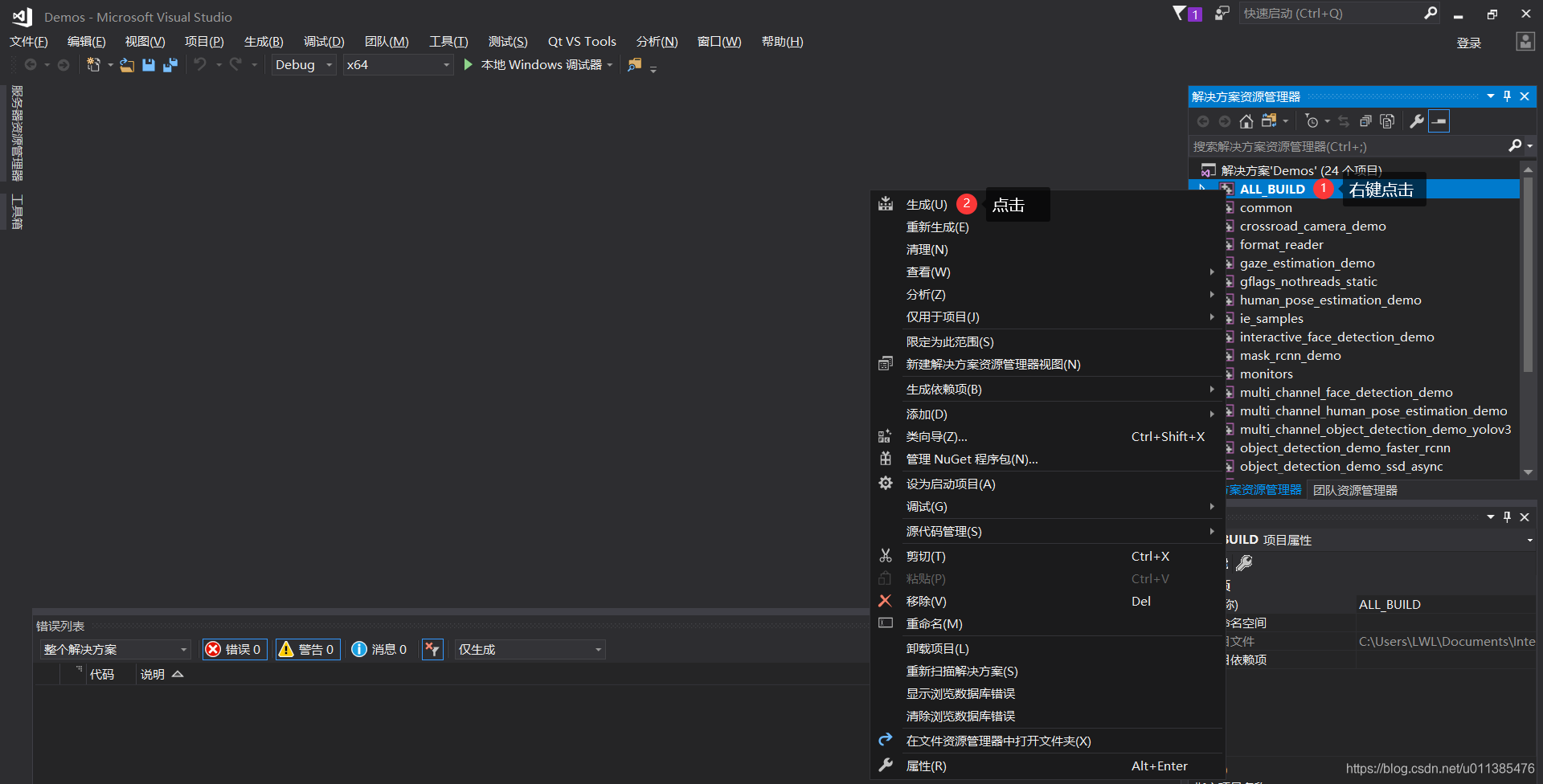The image size is (1543, 784).
Task: Click the 登录 sign-in link
Action: tap(1468, 43)
